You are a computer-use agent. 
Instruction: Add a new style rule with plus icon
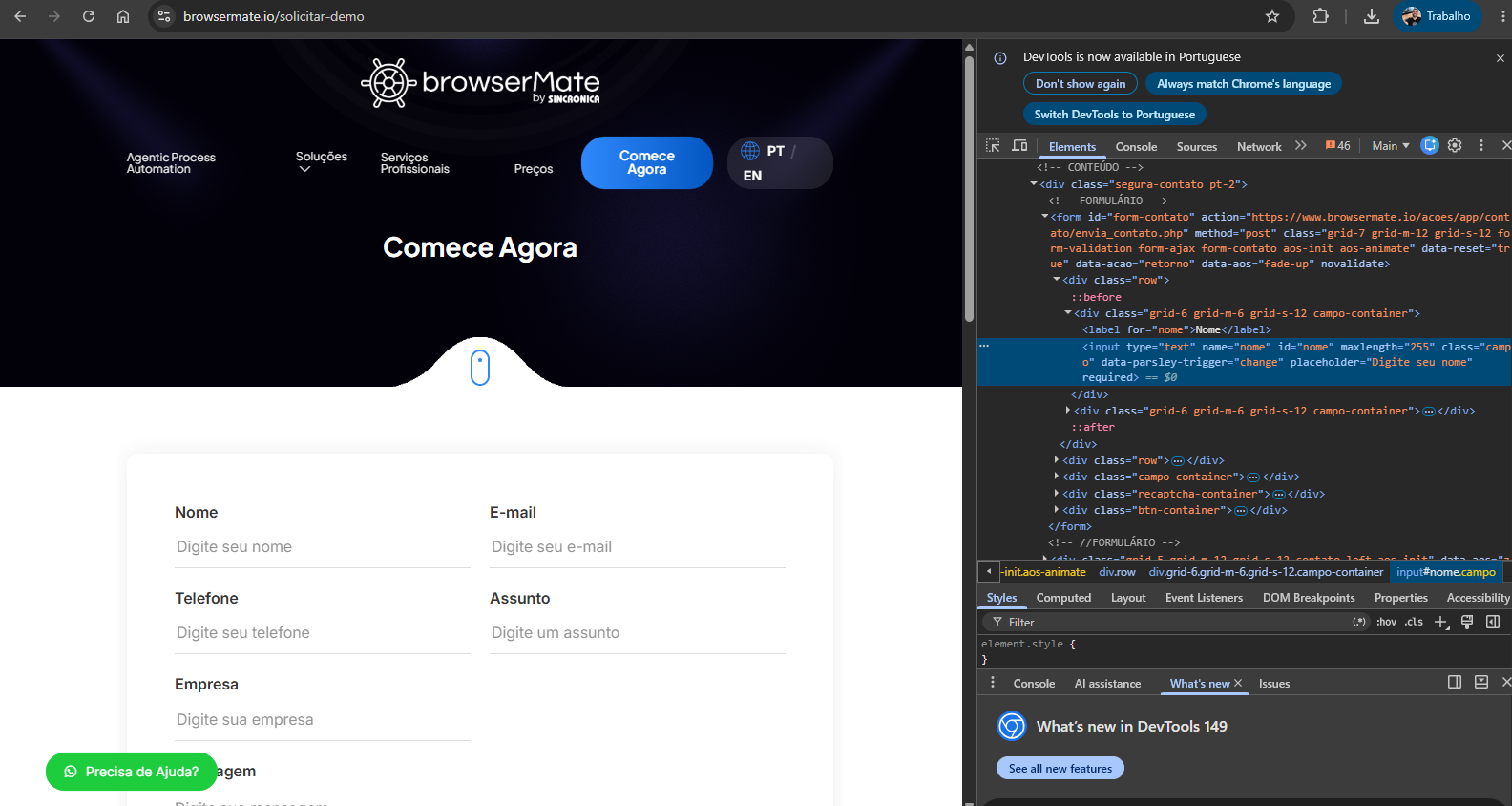[1441, 622]
